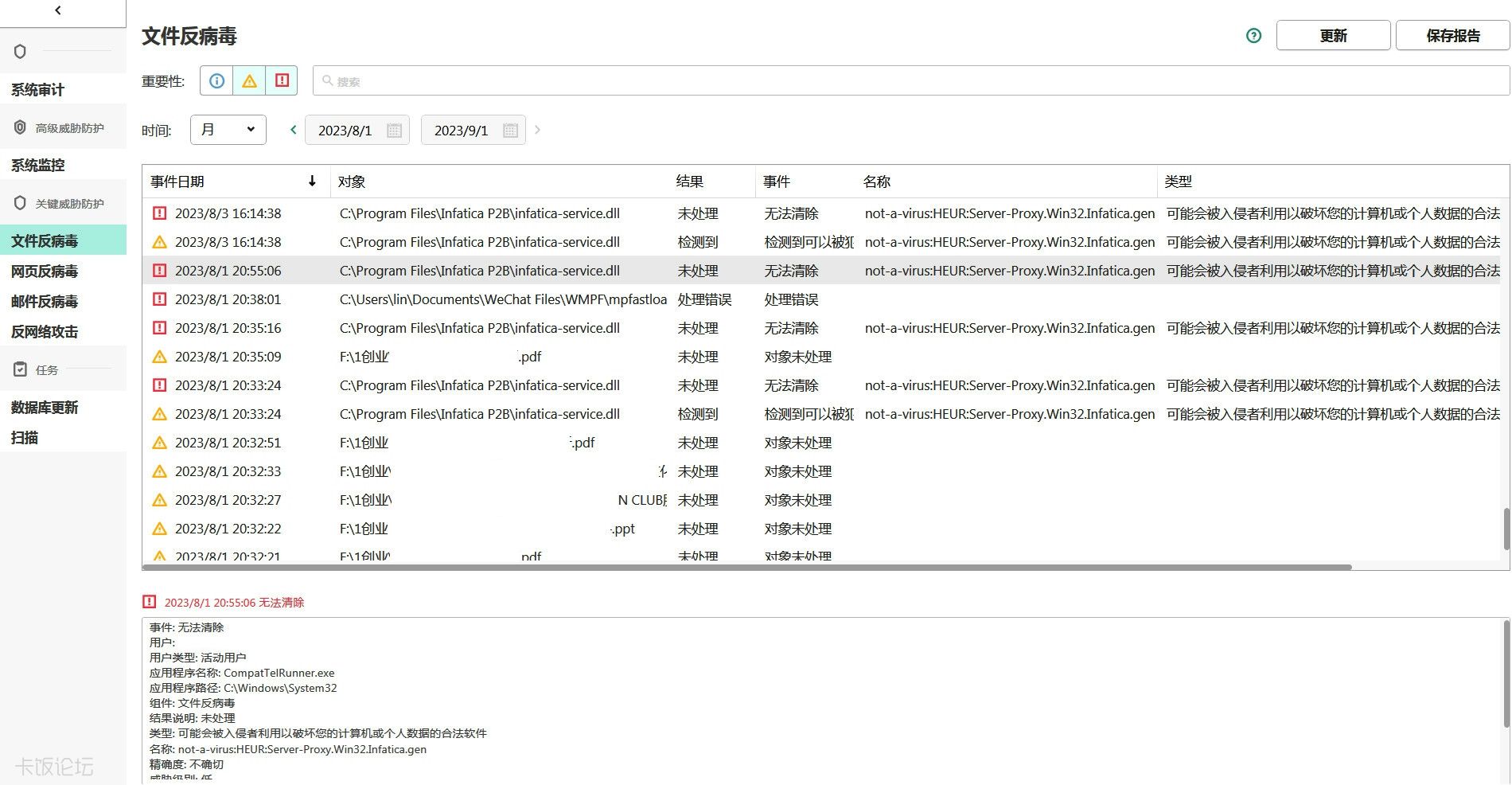Screen dimensions: 1512x785
Task: Toggle the warning importance filter
Action: [249, 81]
